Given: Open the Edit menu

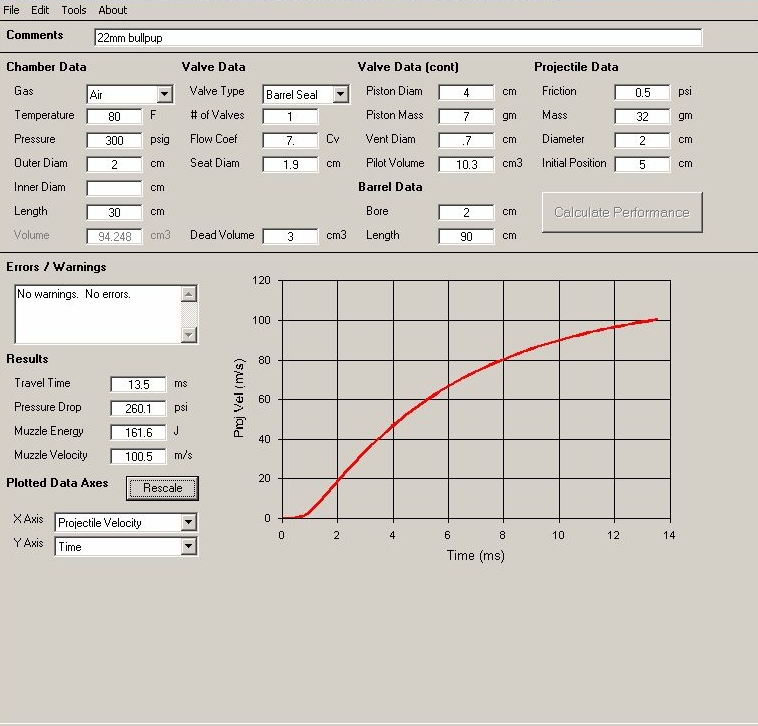Looking at the screenshot, I should tap(40, 10).
